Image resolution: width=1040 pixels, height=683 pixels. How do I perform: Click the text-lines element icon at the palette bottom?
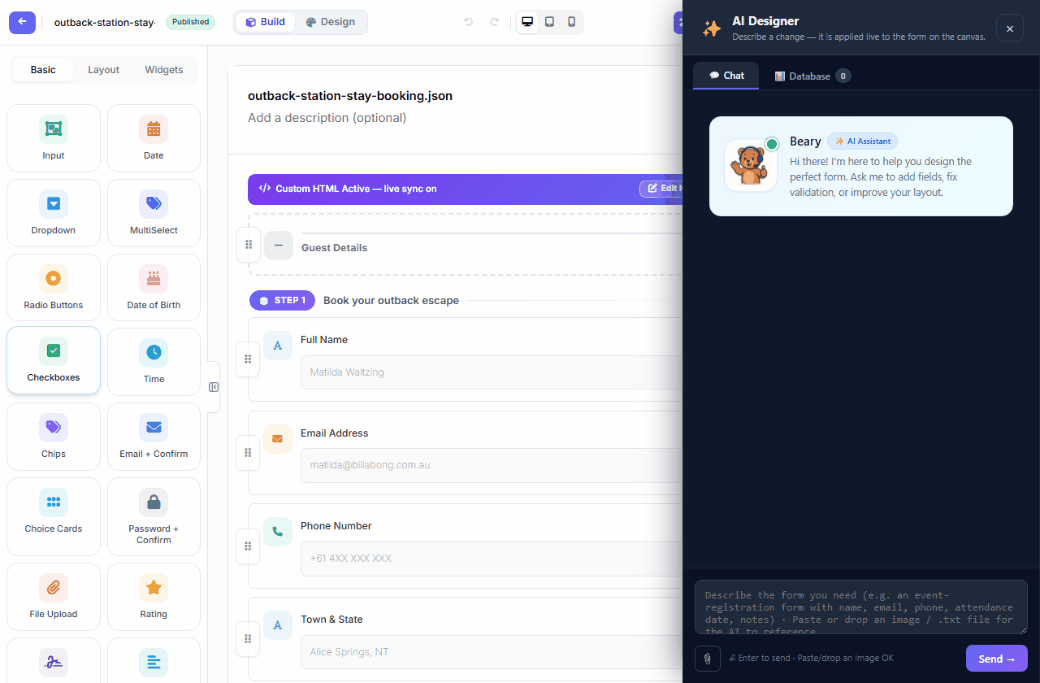pos(154,662)
